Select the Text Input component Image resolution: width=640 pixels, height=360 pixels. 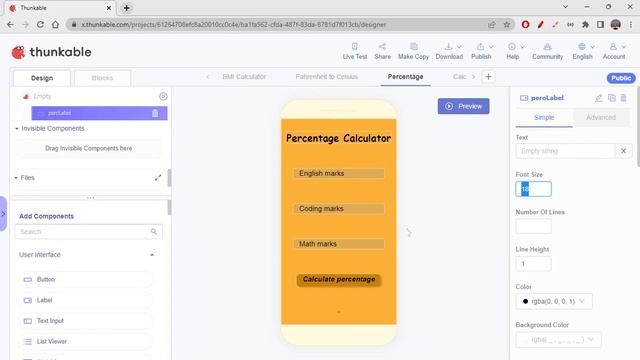click(x=85, y=321)
